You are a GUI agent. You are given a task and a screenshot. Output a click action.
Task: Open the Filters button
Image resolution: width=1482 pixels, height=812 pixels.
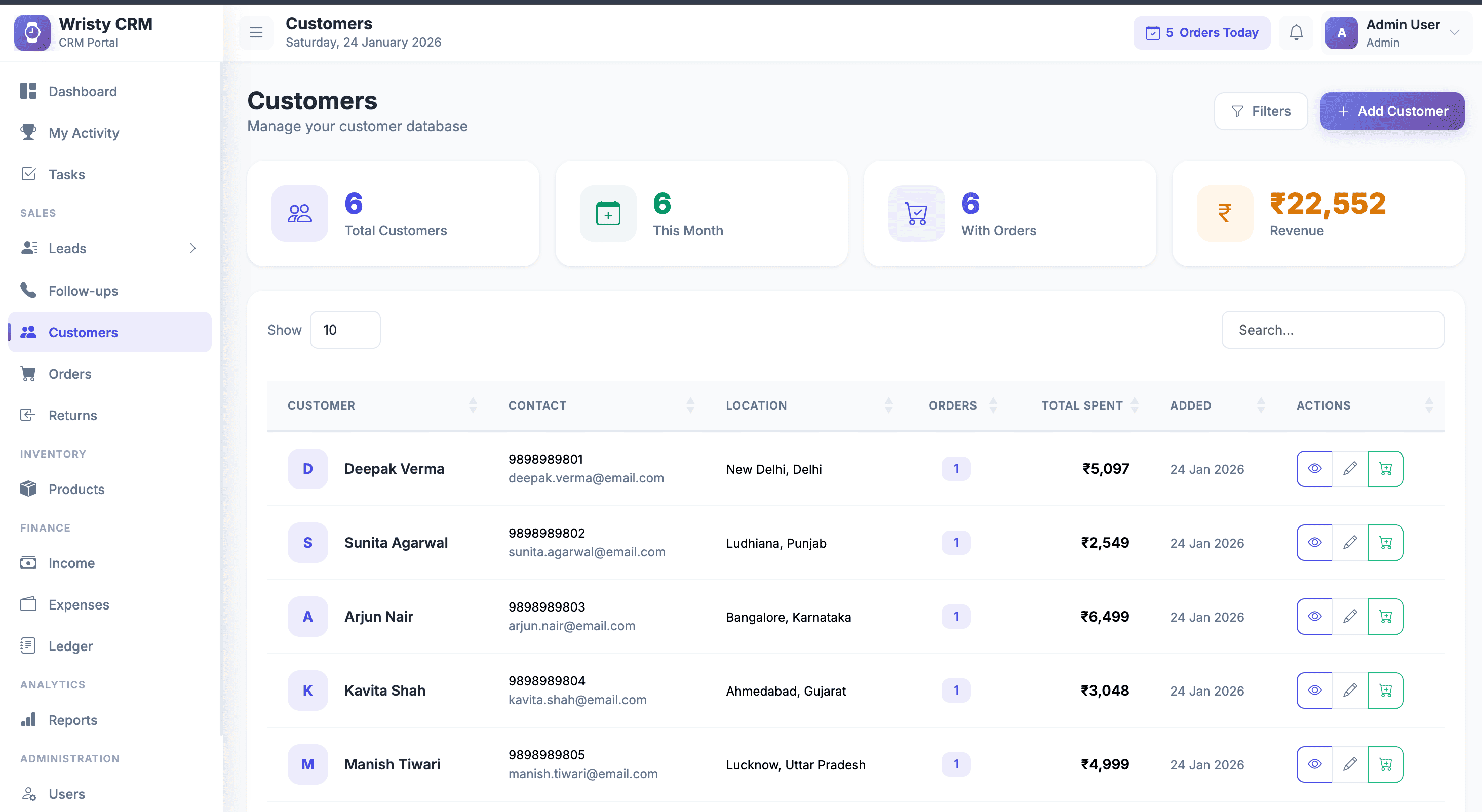[1261, 111]
